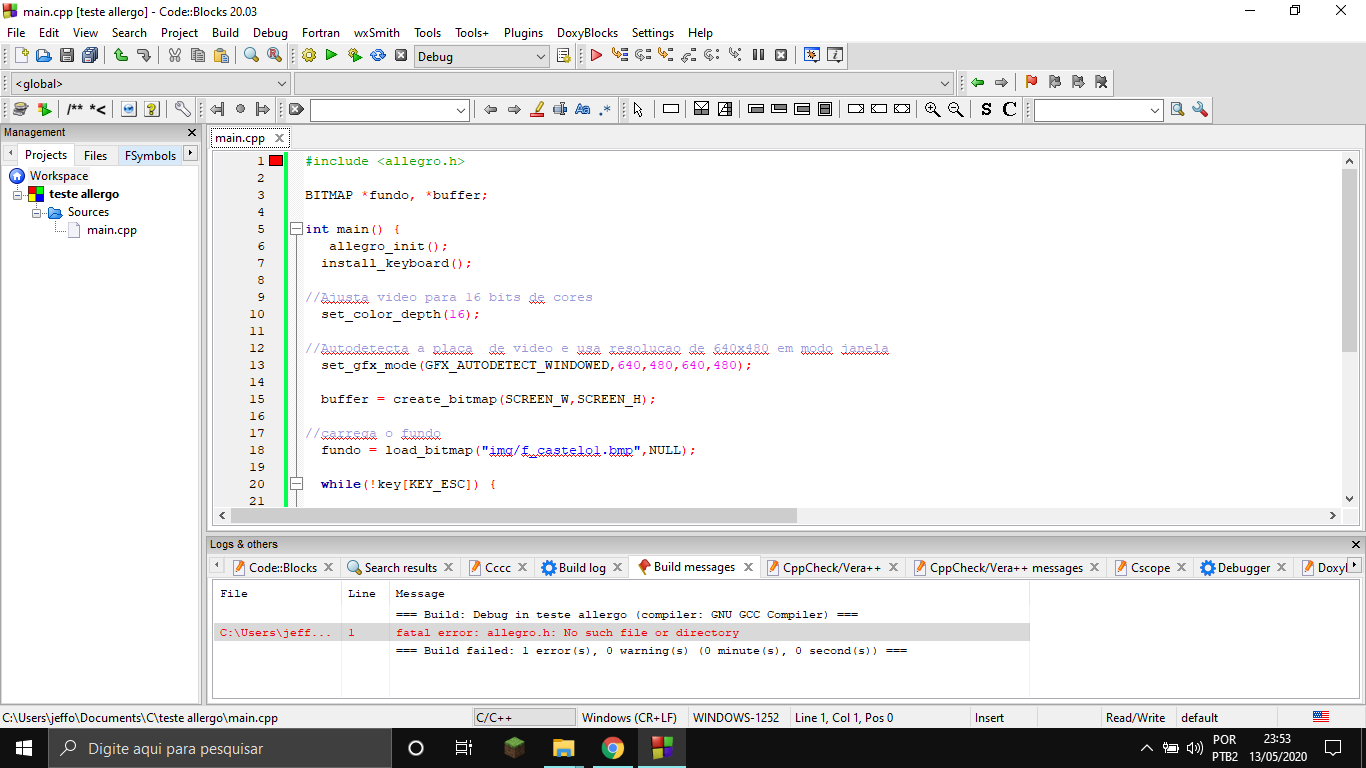The height and width of the screenshot is (768, 1366).
Task: Switch to the Search results tab
Action: pyautogui.click(x=400, y=567)
